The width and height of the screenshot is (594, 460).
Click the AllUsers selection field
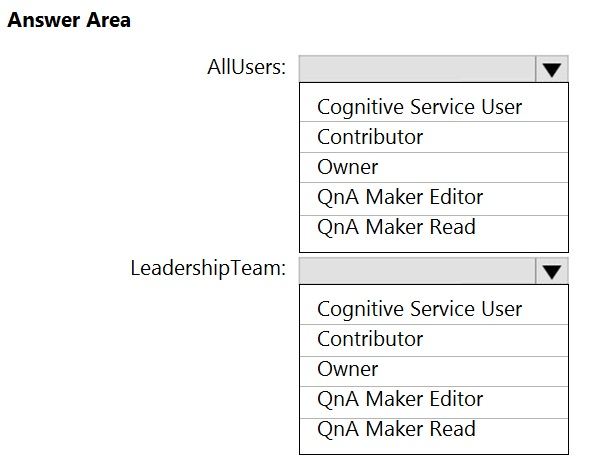coord(417,69)
